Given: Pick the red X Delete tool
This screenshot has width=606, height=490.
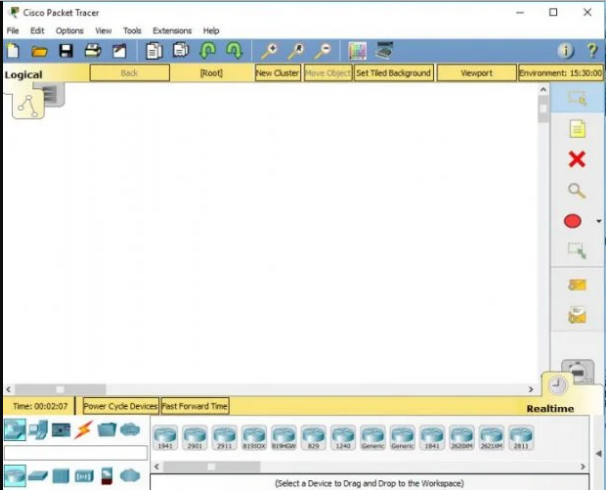Looking at the screenshot, I should (x=577, y=159).
